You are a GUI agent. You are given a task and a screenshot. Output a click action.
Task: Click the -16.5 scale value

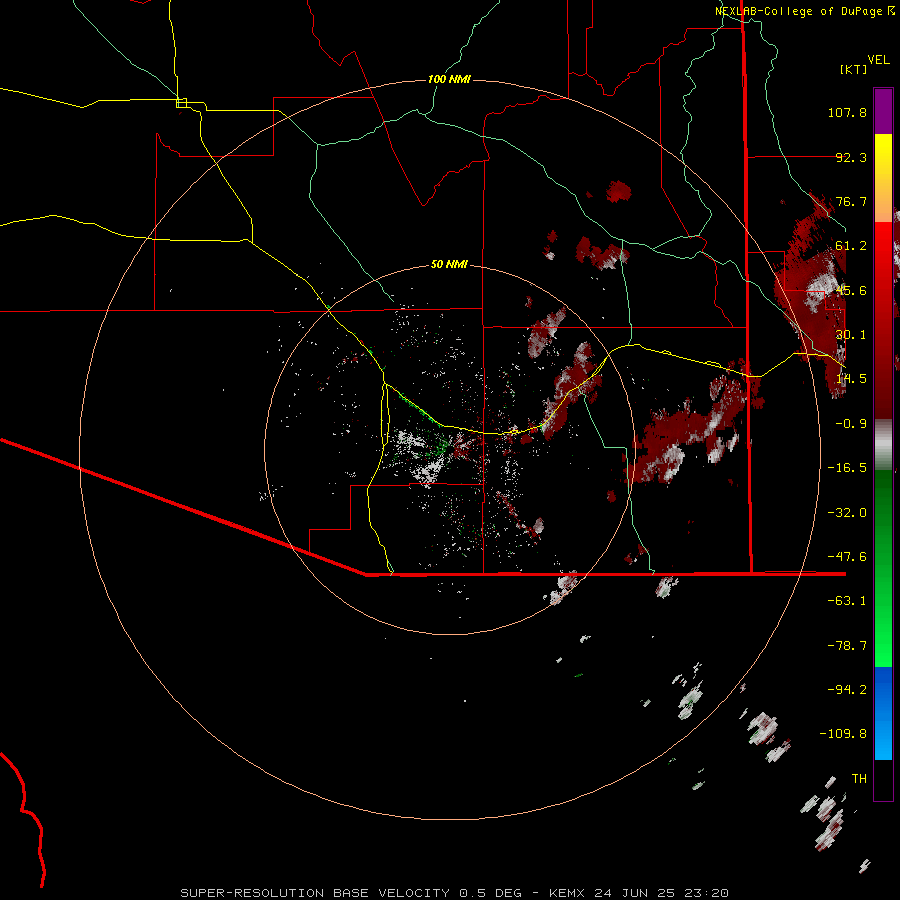coord(847,468)
